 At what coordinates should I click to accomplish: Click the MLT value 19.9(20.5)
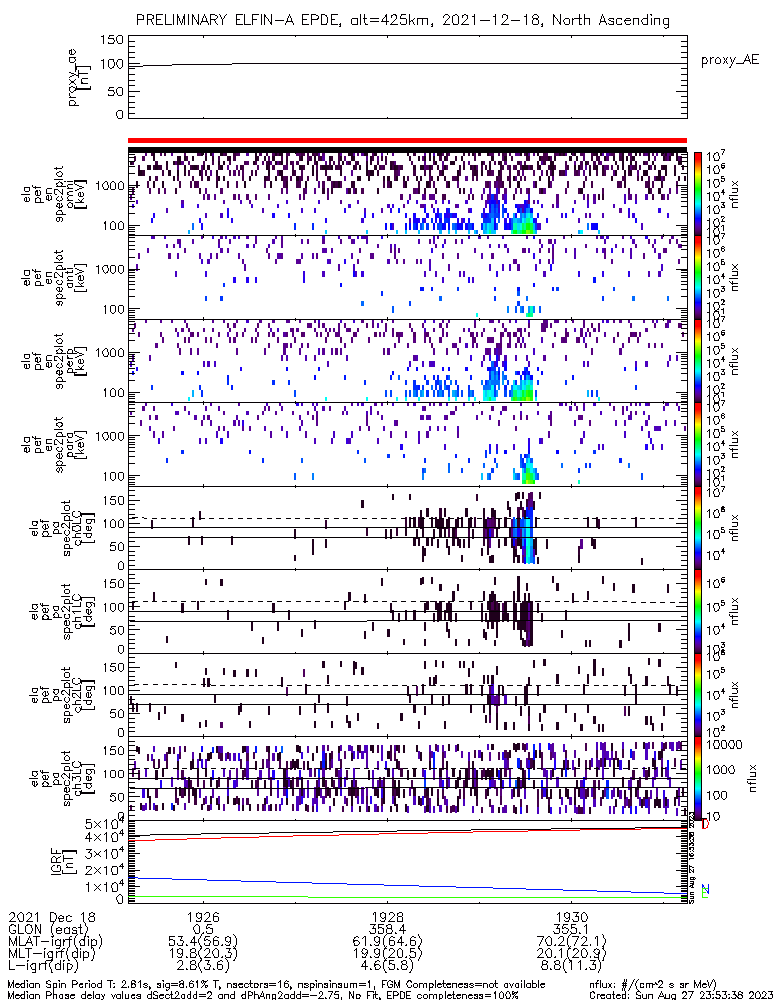tap(387, 954)
